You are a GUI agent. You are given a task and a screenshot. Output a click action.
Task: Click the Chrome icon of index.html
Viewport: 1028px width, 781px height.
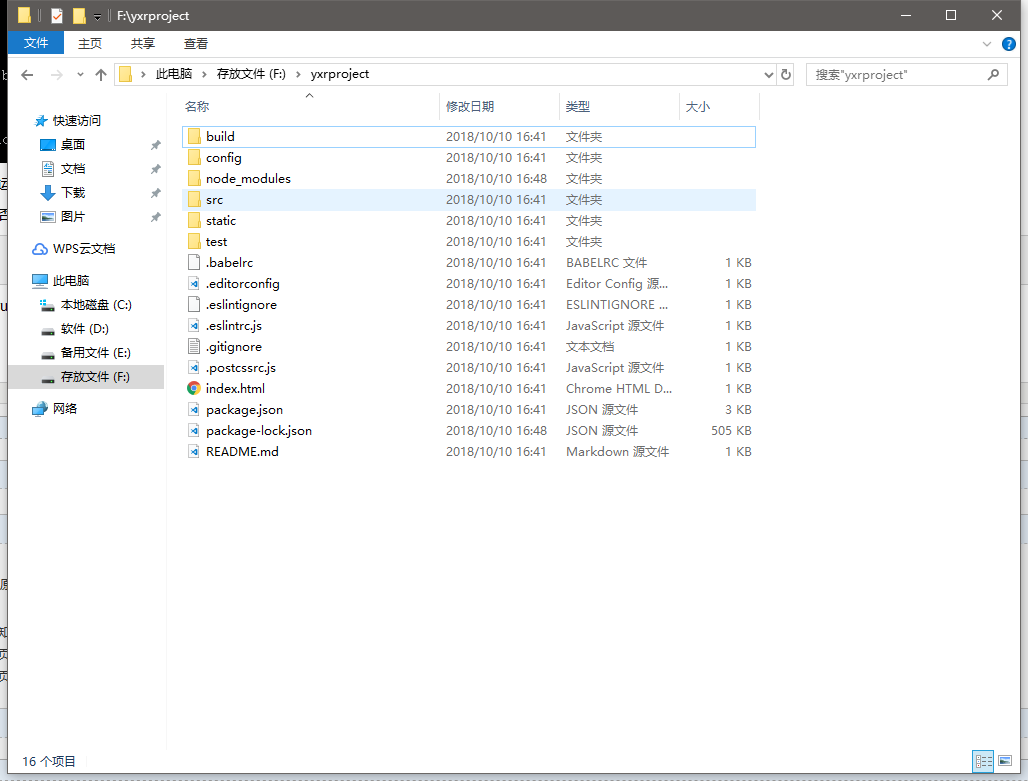(194, 388)
